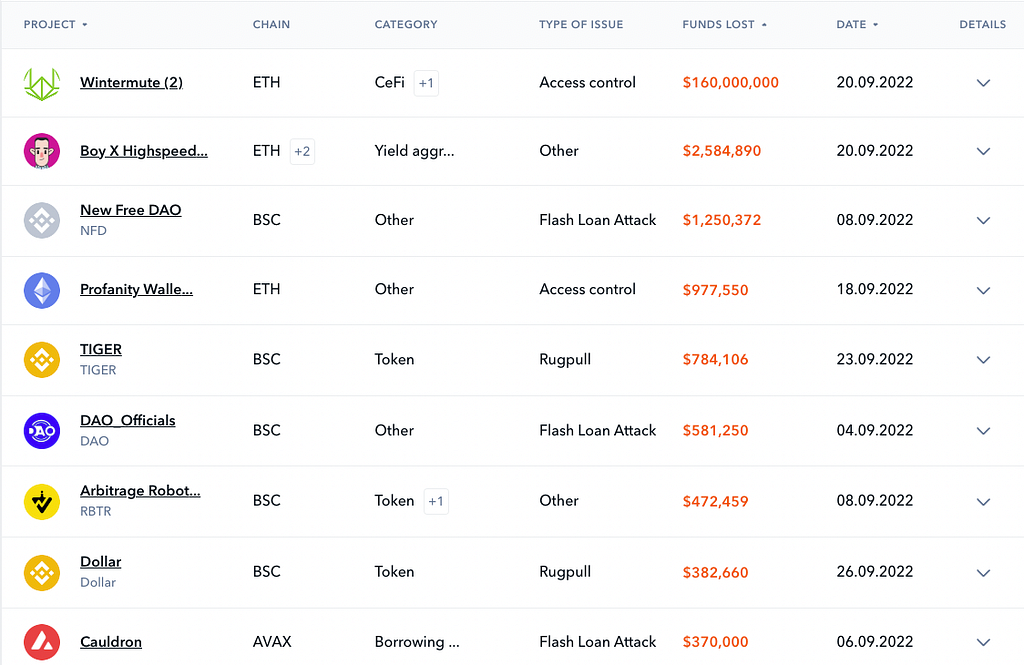Expand details chevron for TIGER row
1024x665 pixels.
(983, 360)
